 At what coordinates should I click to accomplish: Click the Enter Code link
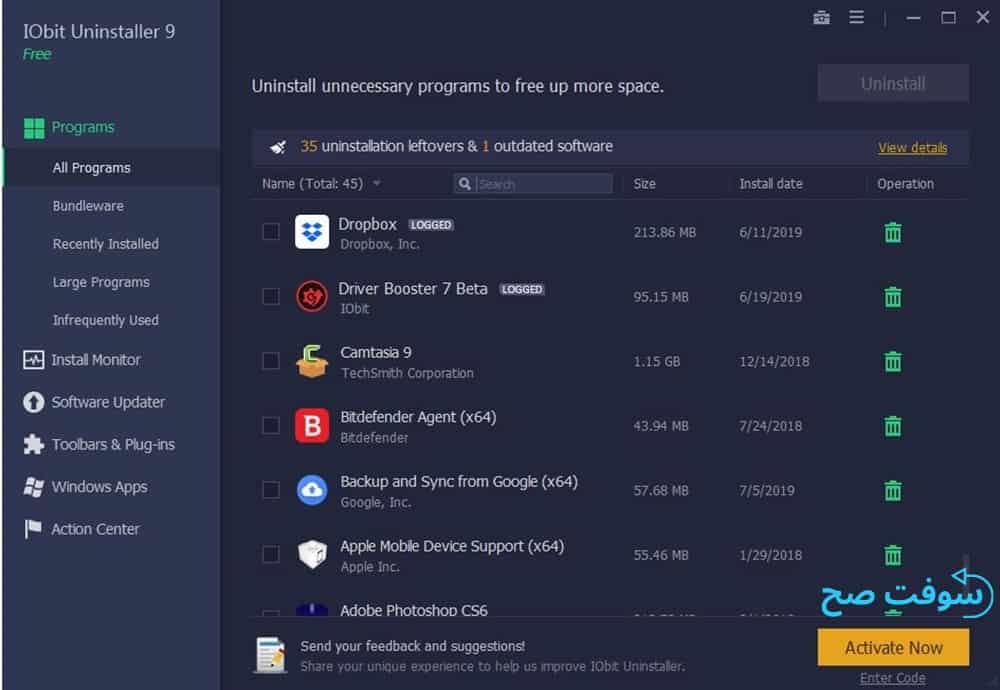892,678
